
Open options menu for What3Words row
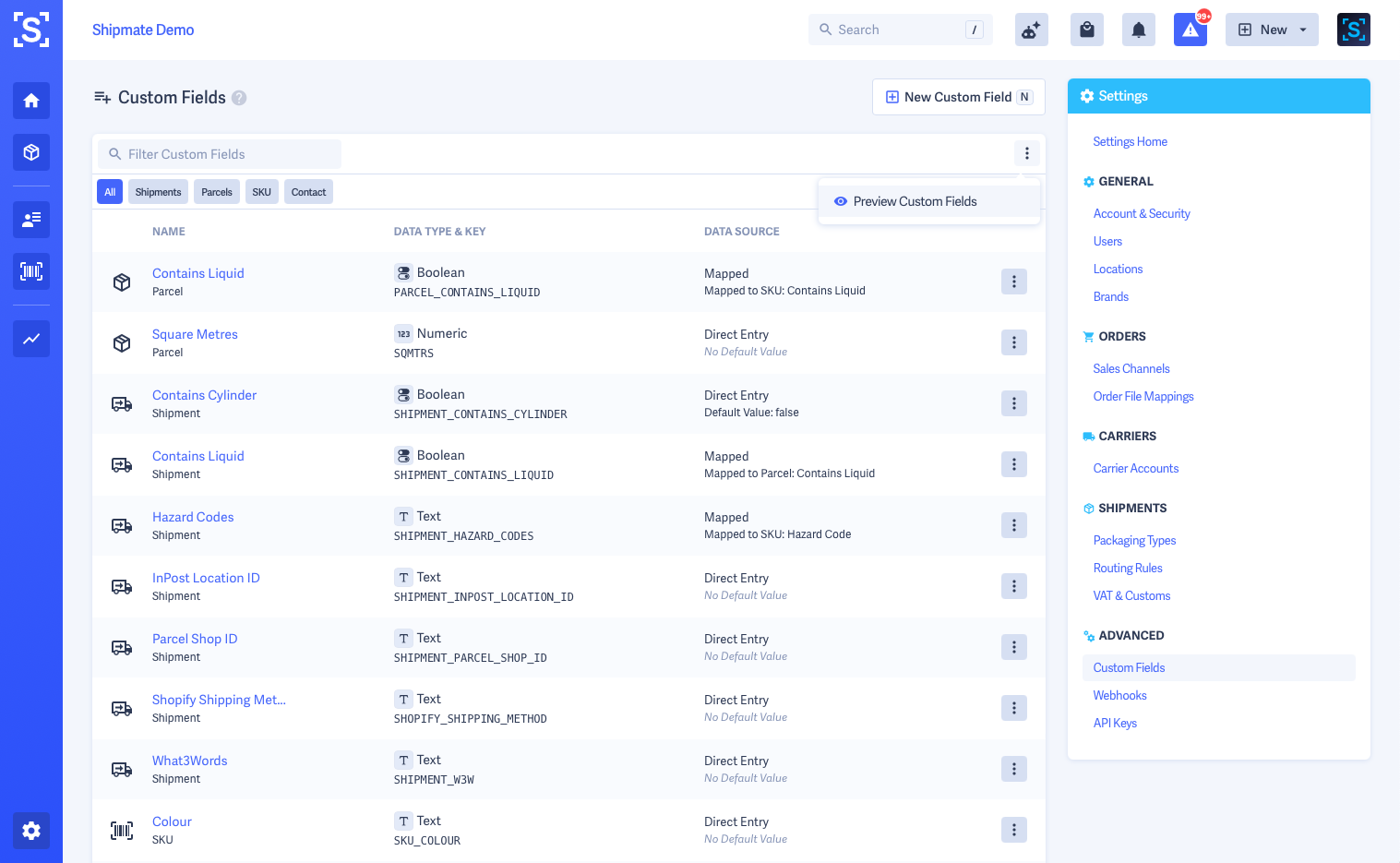[x=1014, y=769]
